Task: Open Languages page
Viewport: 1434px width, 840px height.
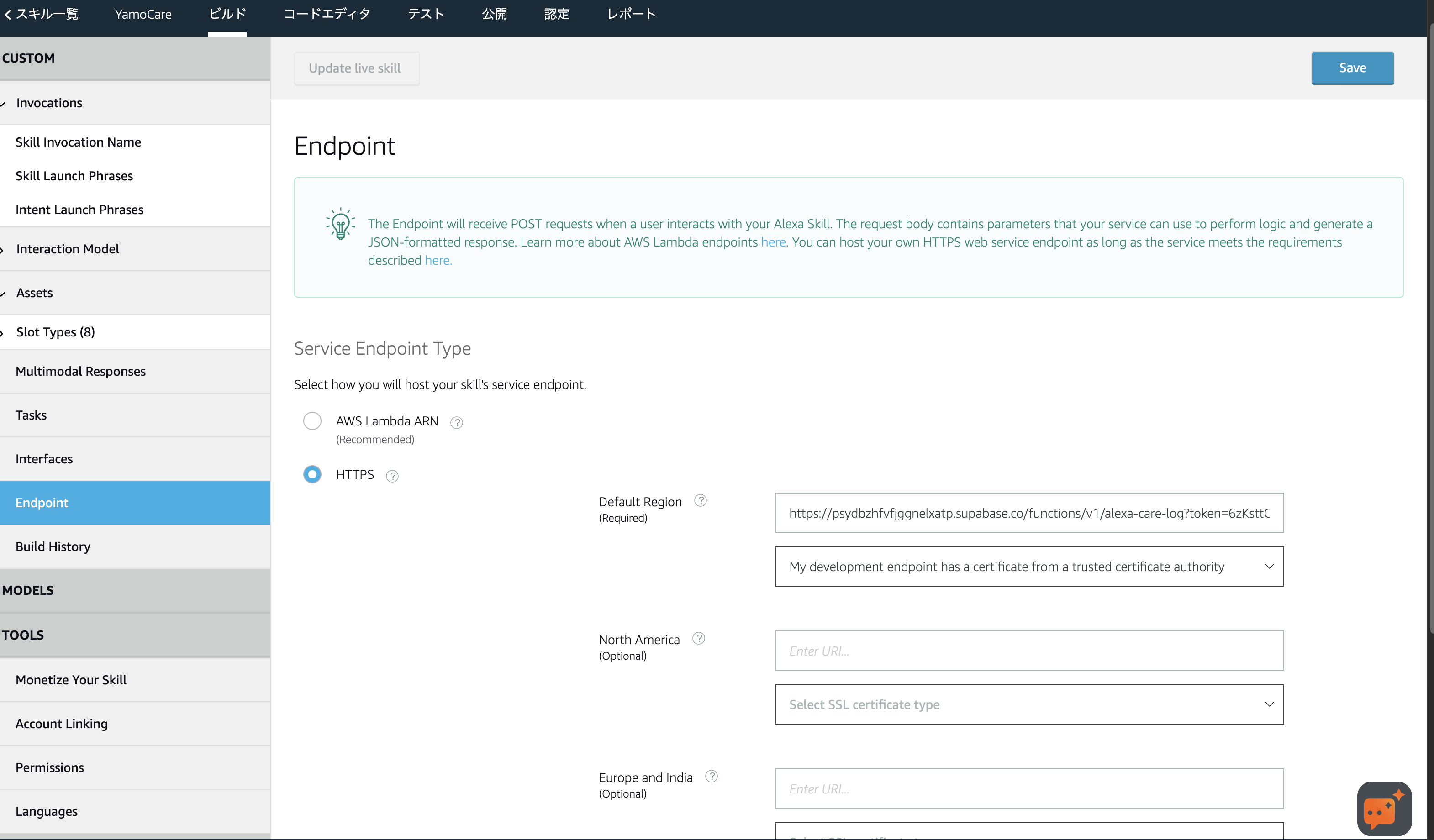Action: (136, 812)
